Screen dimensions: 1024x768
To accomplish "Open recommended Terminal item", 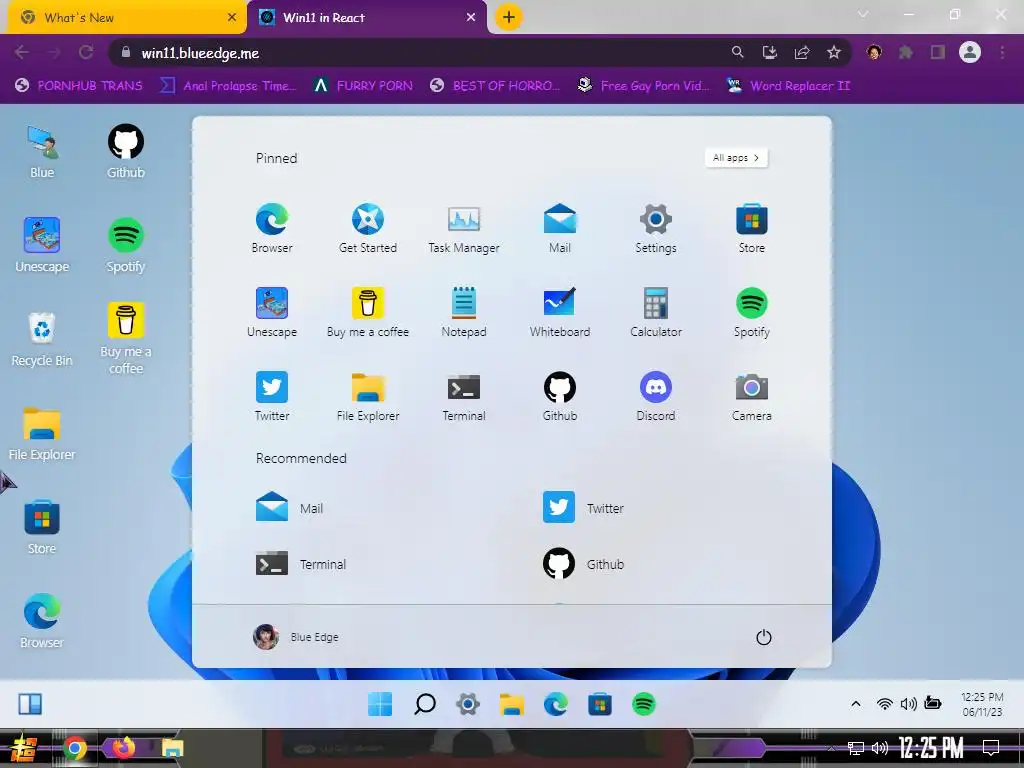I will pyautogui.click(x=300, y=564).
